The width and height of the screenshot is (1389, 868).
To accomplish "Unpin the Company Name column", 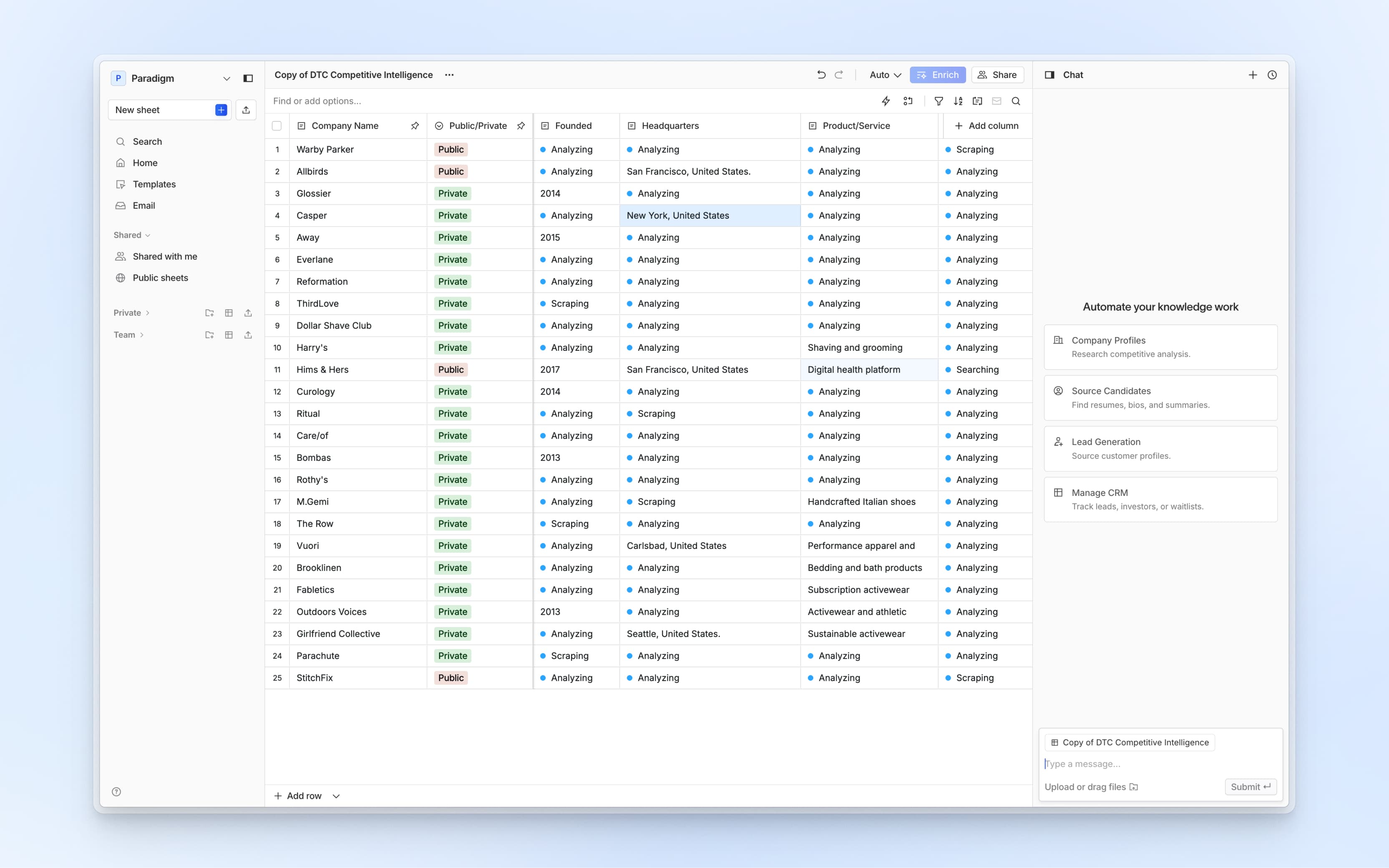I will click(414, 126).
